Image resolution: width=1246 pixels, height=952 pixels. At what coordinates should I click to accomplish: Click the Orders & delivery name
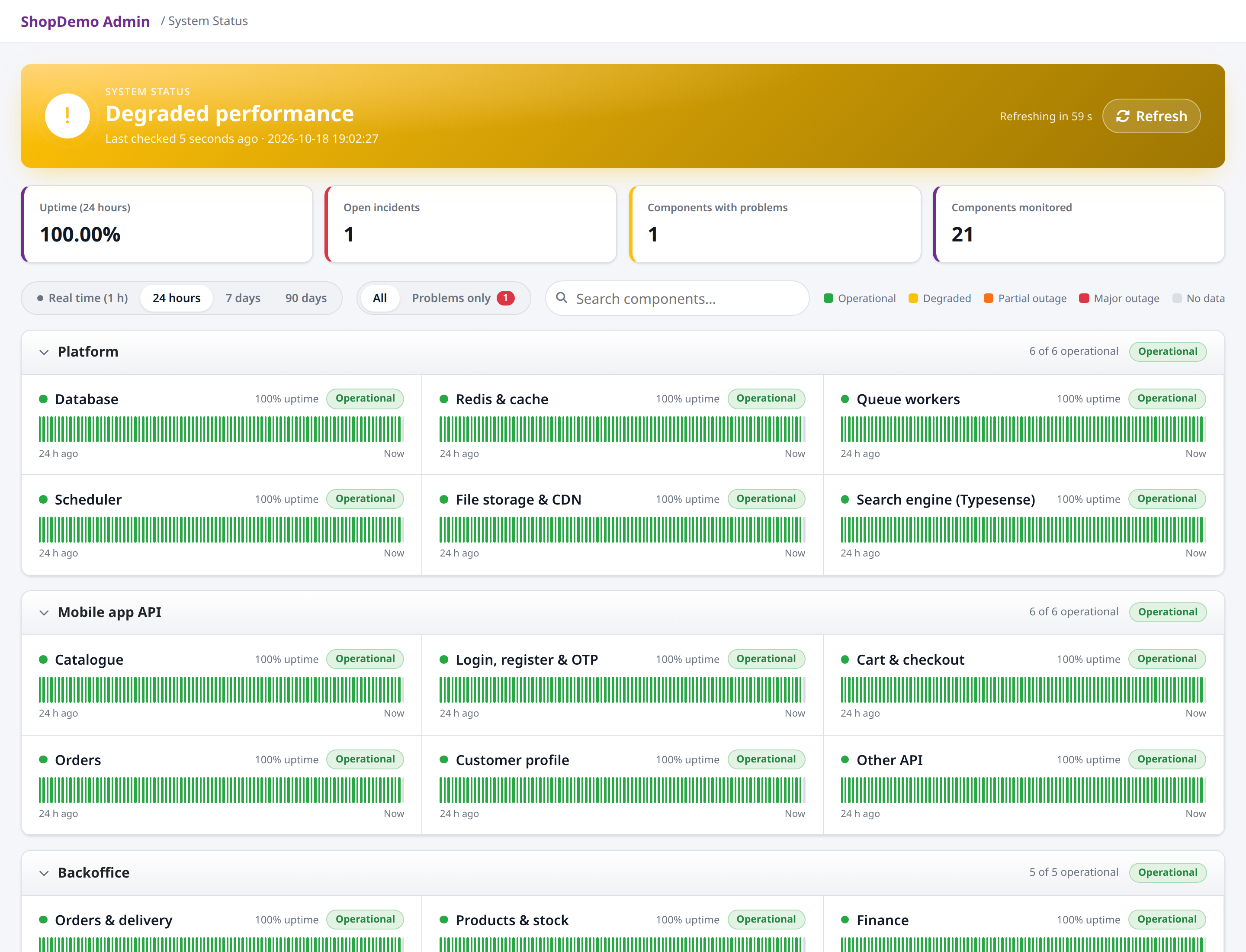click(x=113, y=920)
